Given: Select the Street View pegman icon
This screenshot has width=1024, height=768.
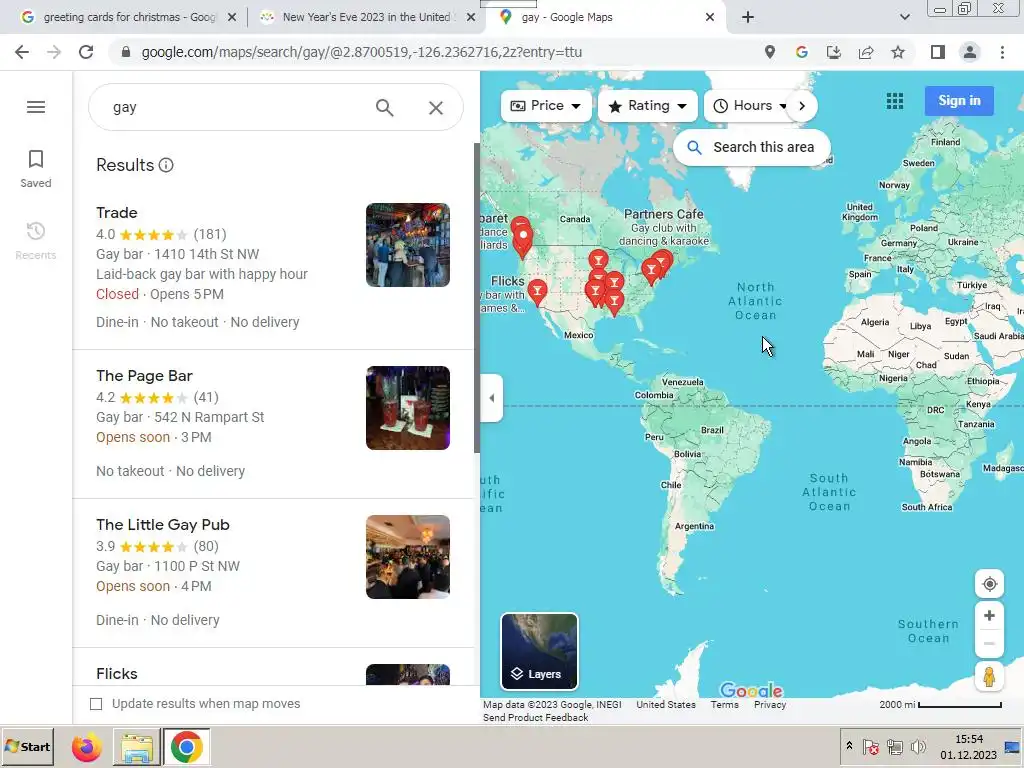Looking at the screenshot, I should coord(989,677).
